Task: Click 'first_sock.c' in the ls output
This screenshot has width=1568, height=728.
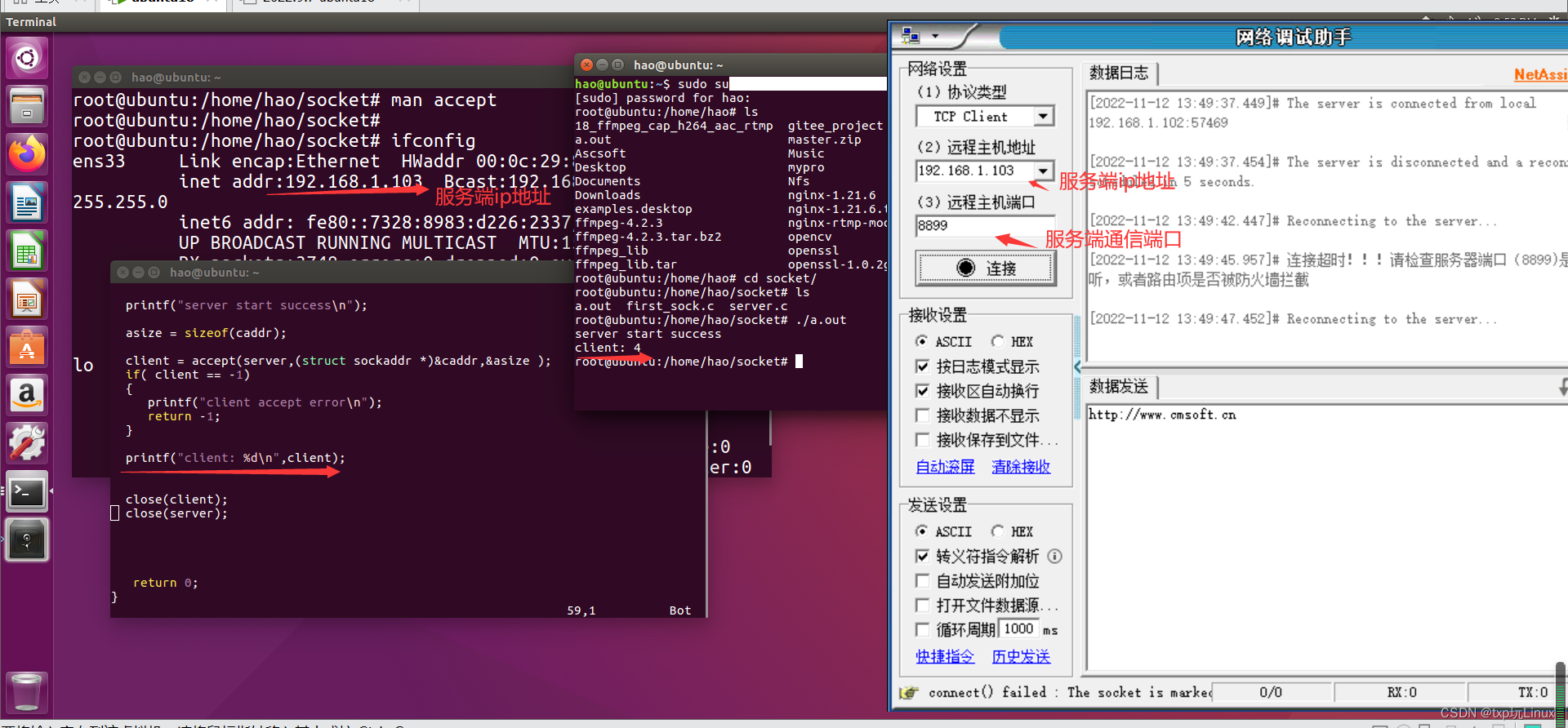Action: click(x=670, y=306)
